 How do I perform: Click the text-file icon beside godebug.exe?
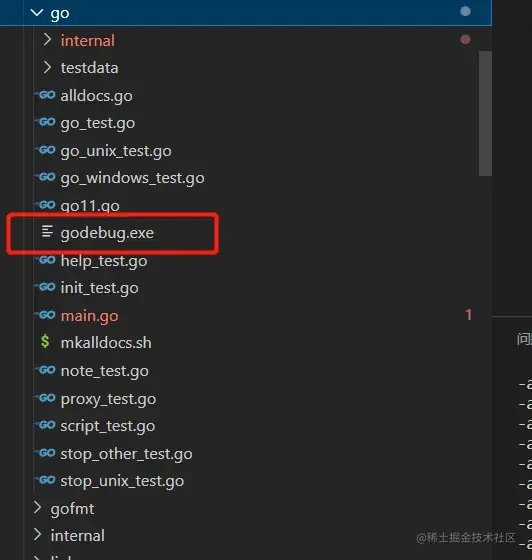(x=47, y=231)
